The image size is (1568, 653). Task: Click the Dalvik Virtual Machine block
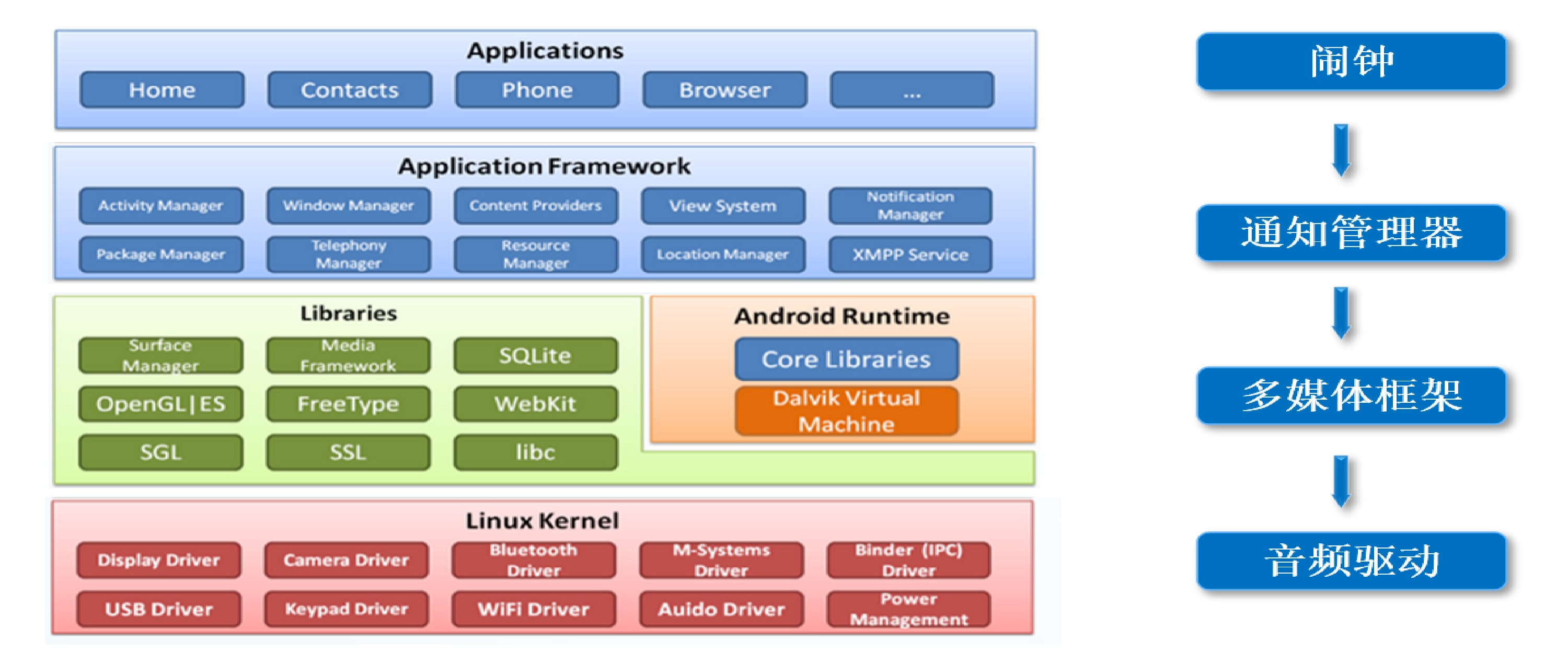(846, 411)
